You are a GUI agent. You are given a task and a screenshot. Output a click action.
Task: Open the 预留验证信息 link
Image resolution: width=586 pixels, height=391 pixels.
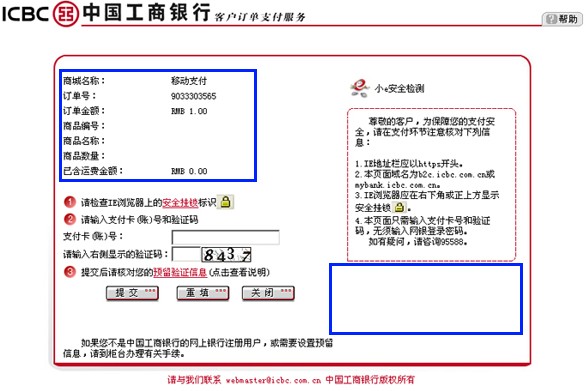pos(180,272)
